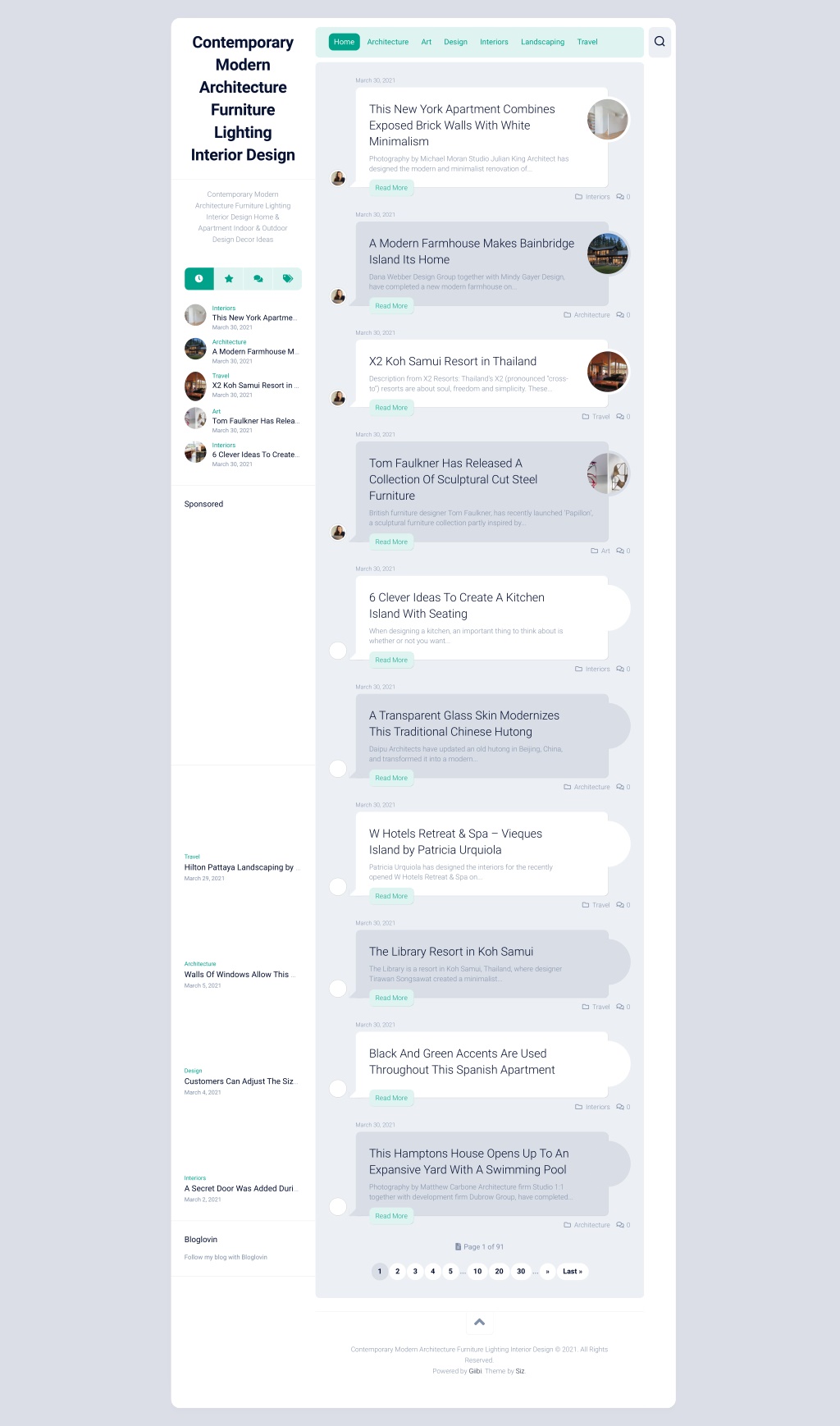Select the comments bubble tab icon
Image resolution: width=840 pixels, height=1426 pixels.
258,279
